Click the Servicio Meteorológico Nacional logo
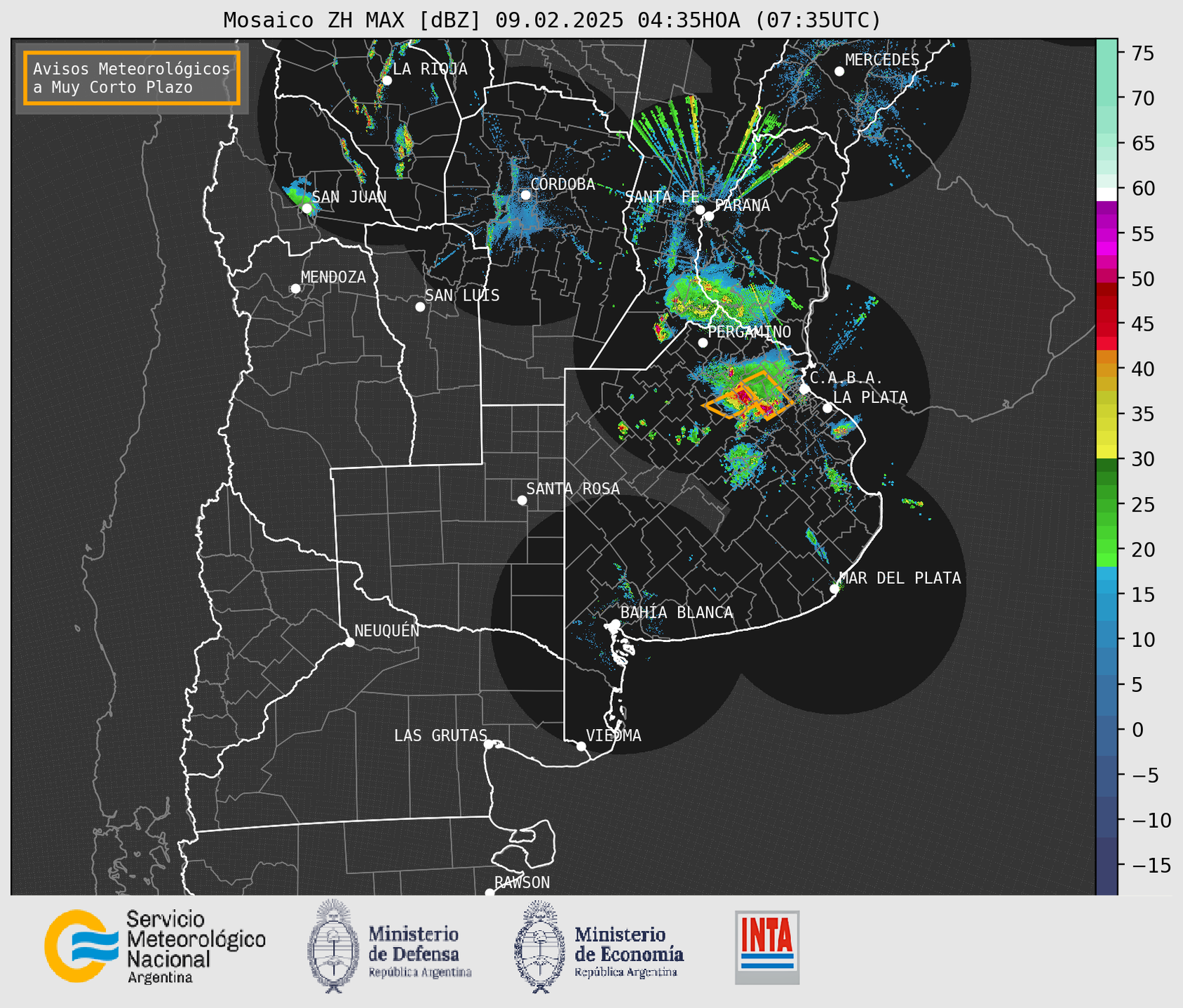The image size is (1183, 1008). pos(155,946)
